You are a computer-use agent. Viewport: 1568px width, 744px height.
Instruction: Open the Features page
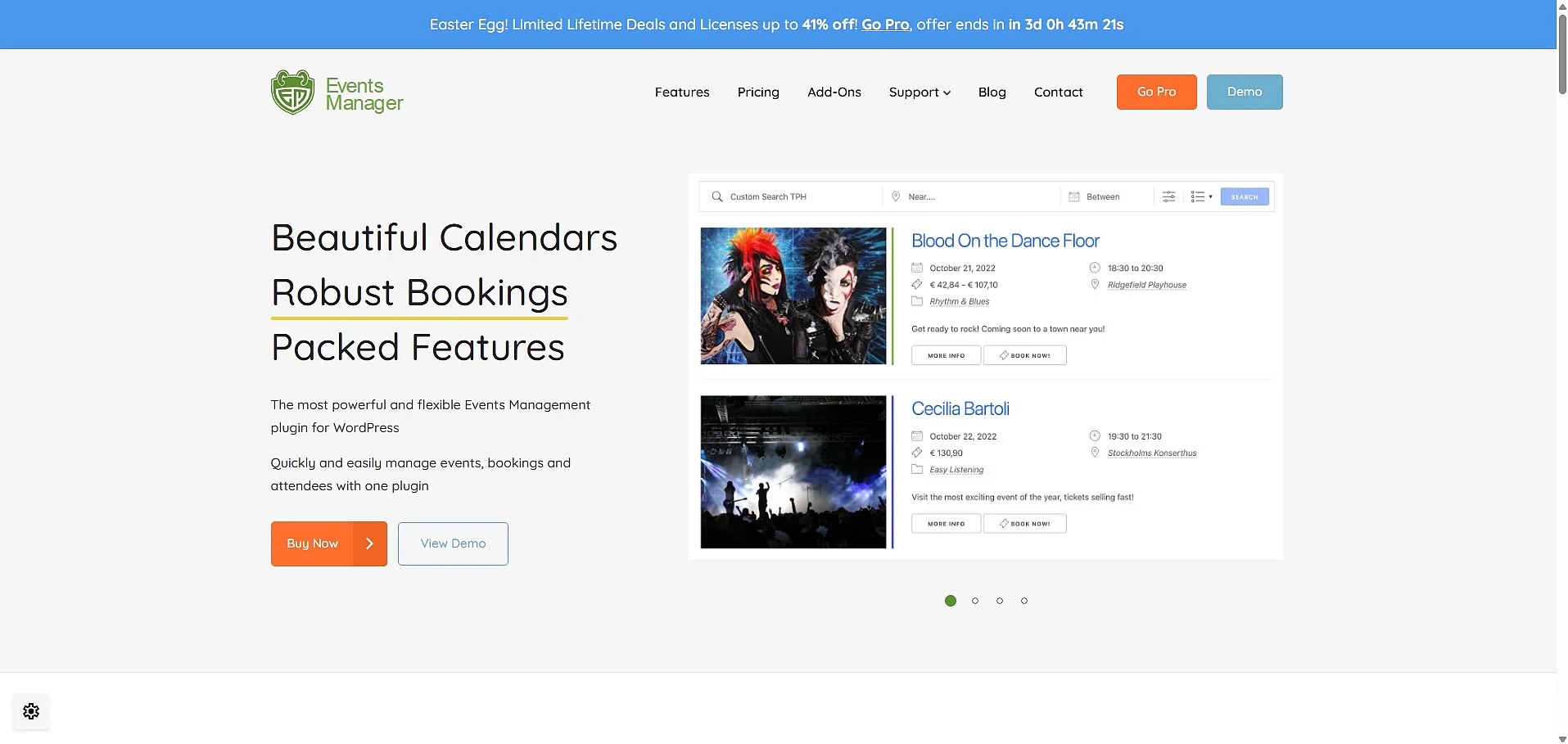pos(682,92)
